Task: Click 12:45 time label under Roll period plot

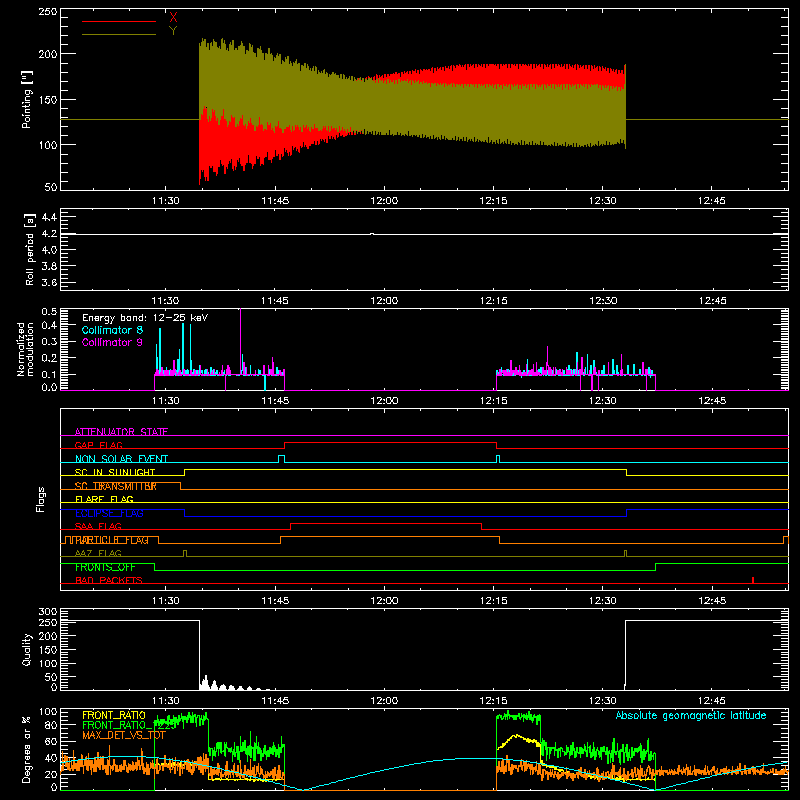Action: 712,301
